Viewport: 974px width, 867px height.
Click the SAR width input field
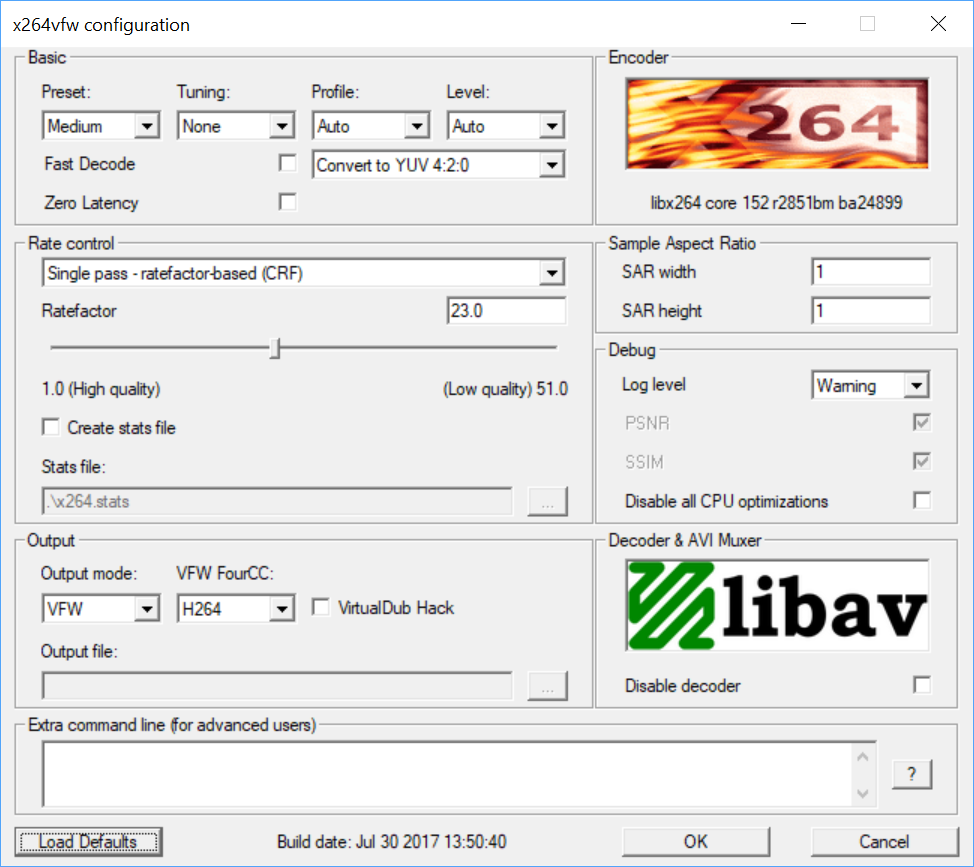tap(871, 272)
